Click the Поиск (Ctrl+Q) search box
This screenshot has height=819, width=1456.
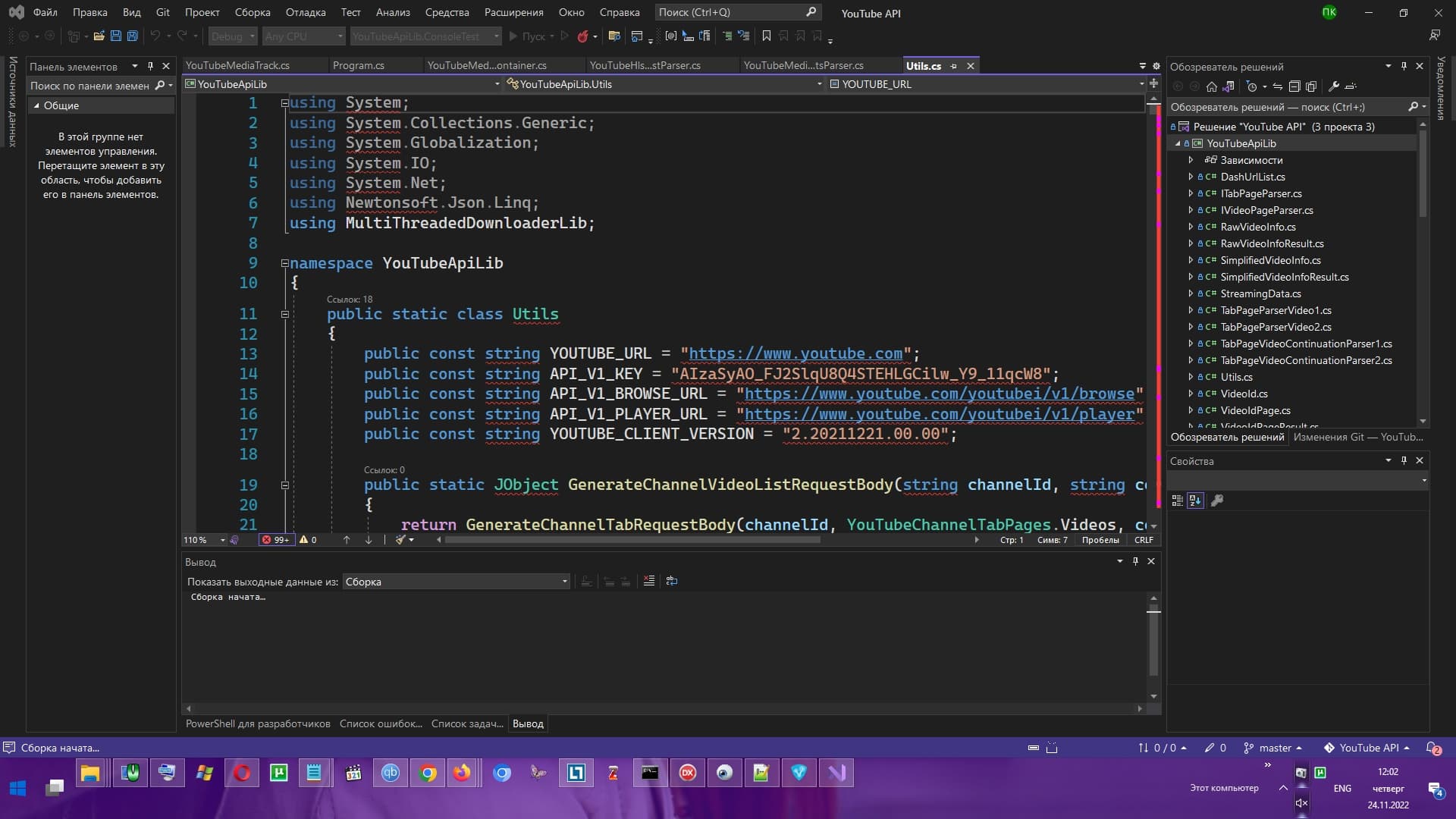click(737, 12)
